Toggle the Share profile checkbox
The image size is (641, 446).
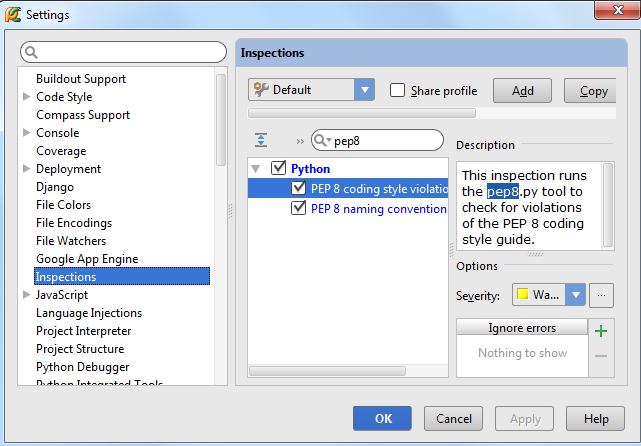pos(397,90)
